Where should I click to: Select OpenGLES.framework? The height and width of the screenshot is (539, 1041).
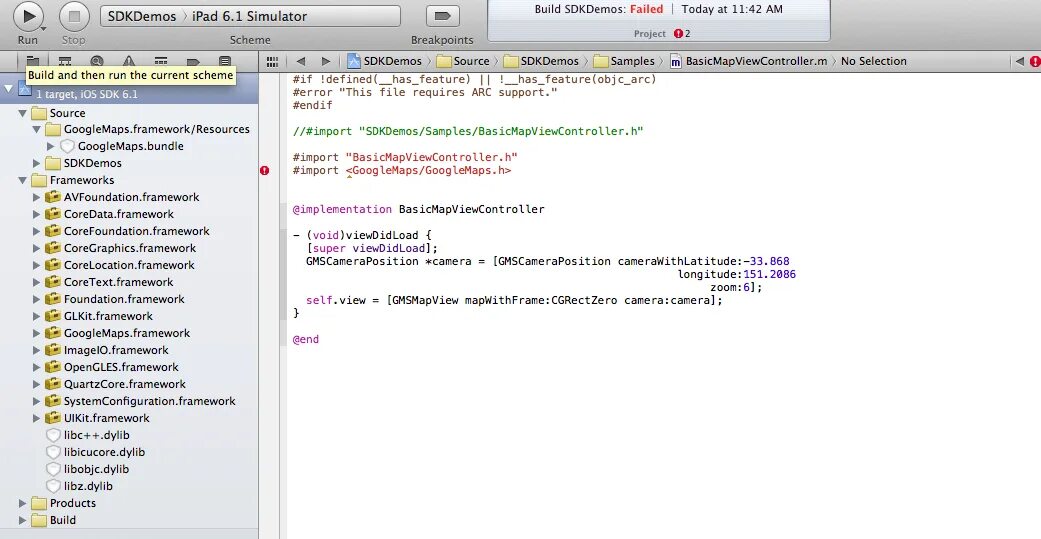pos(121,367)
